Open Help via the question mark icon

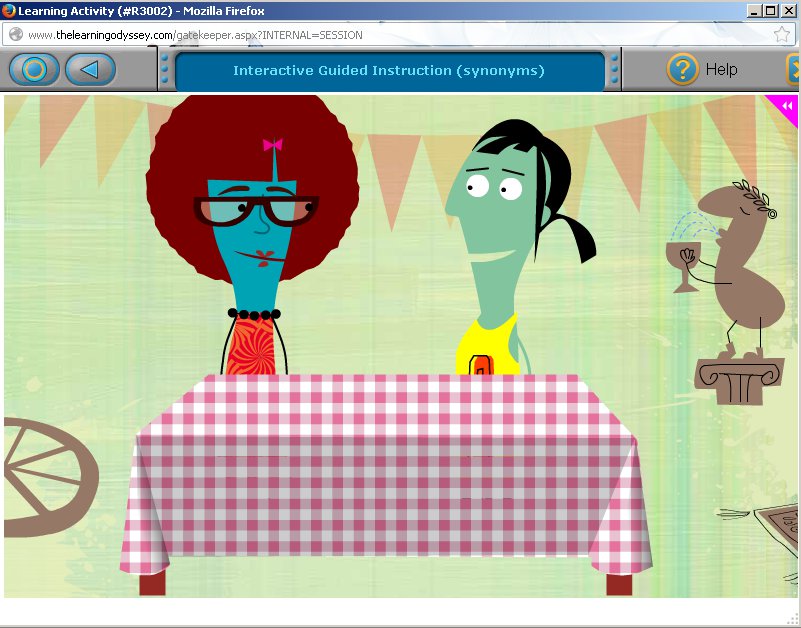point(682,69)
